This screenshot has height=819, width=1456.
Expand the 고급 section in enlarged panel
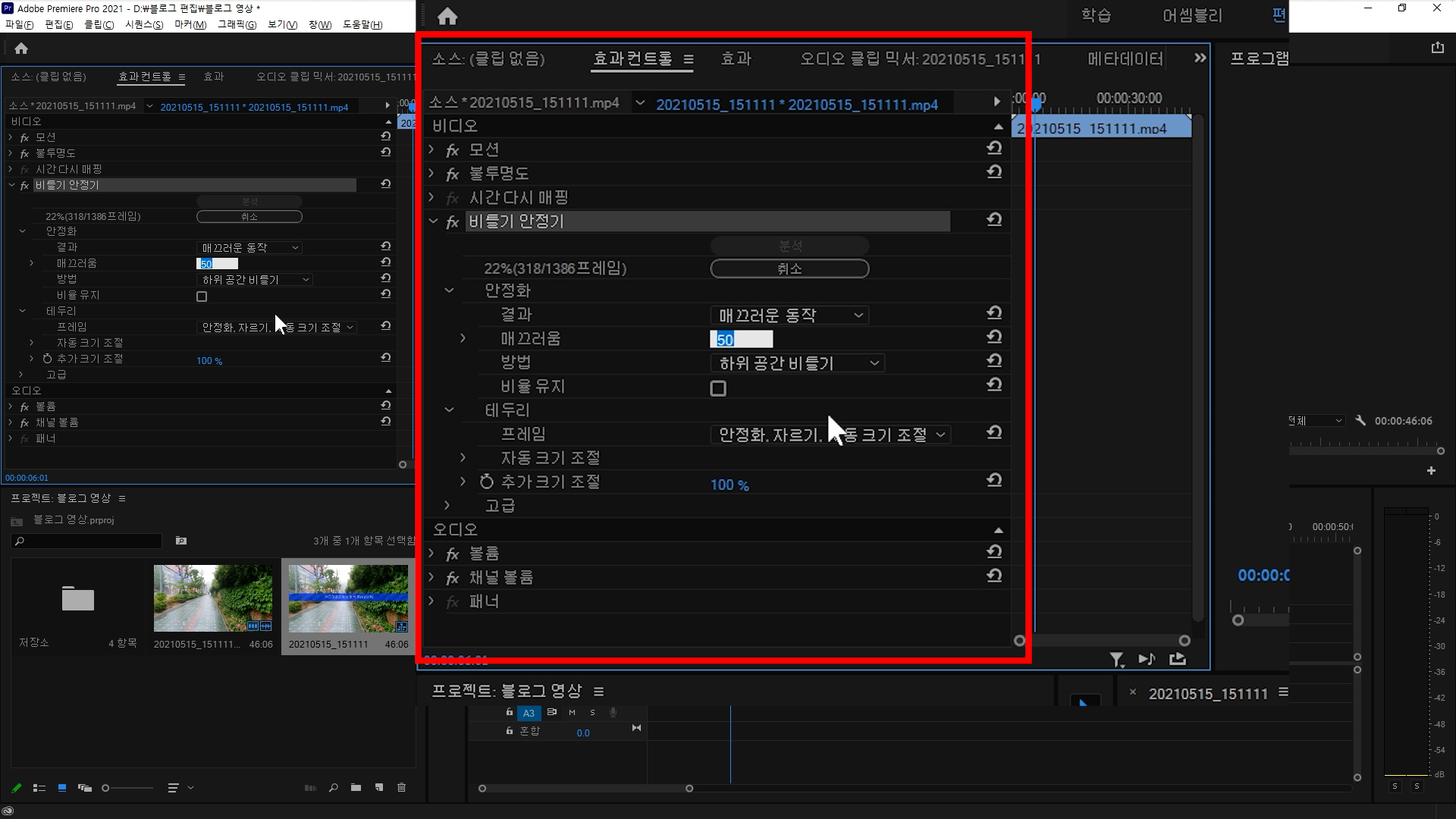click(447, 505)
